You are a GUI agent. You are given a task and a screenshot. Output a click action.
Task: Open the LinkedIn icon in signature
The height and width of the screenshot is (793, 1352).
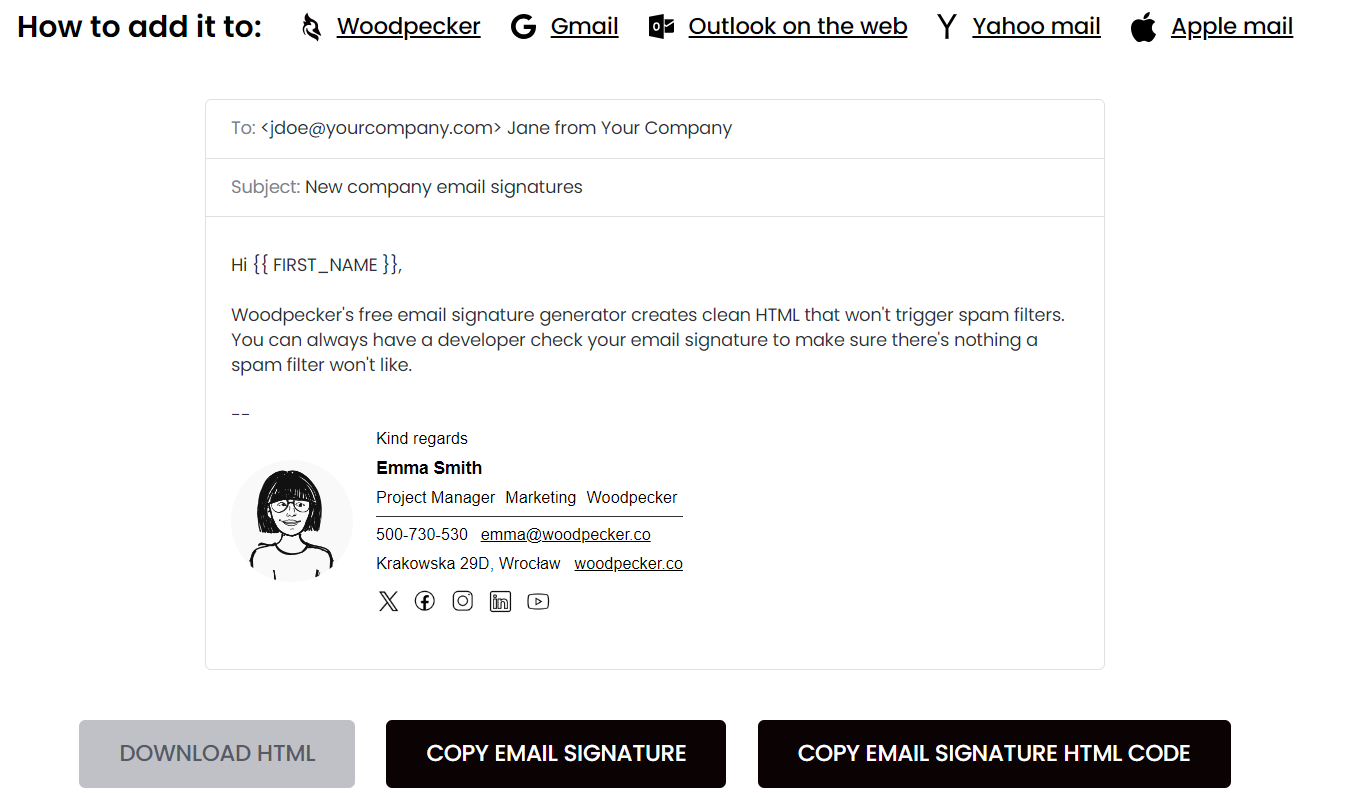point(500,601)
